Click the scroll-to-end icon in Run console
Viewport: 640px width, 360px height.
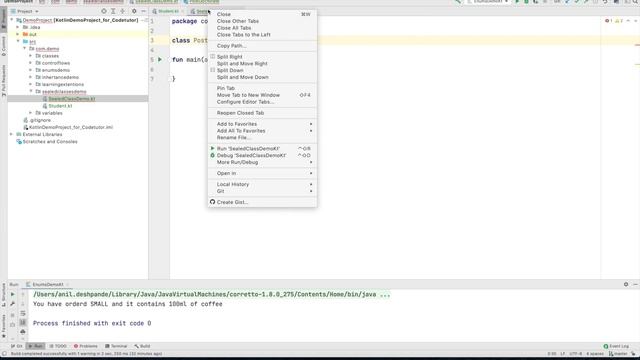pos(23,323)
